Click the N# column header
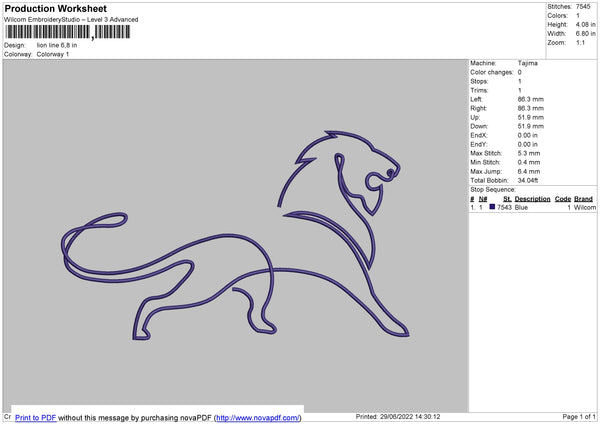This screenshot has width=600, height=424. tap(484, 198)
